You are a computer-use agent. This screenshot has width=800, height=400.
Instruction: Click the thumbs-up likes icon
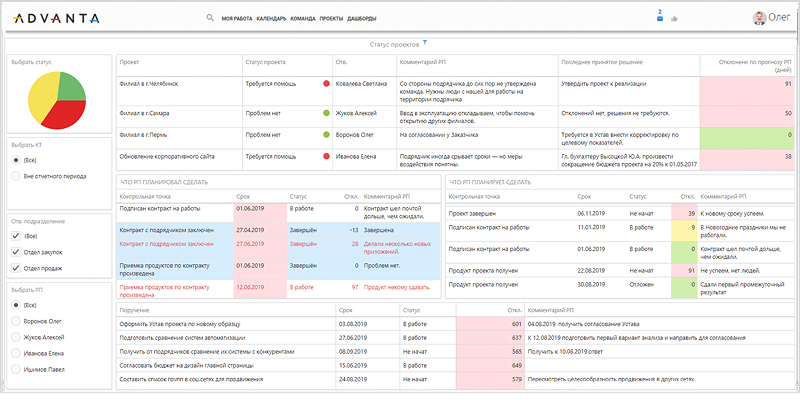[x=674, y=18]
